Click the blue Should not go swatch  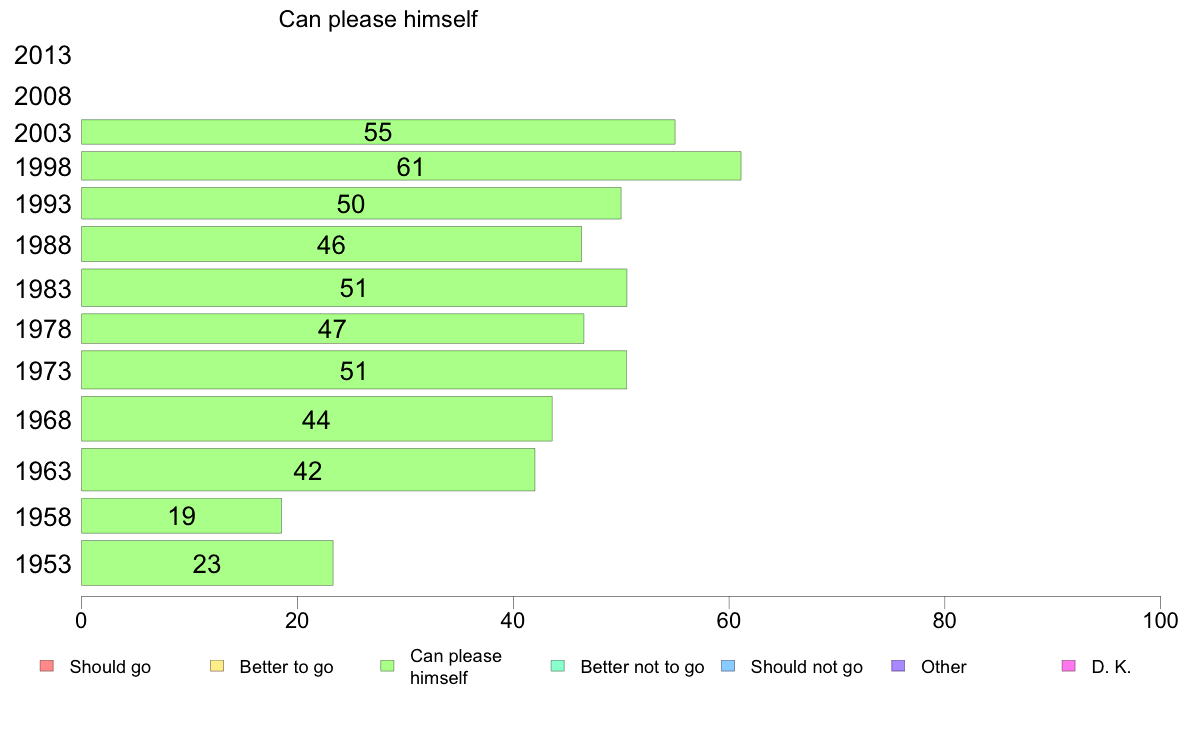[x=728, y=666]
